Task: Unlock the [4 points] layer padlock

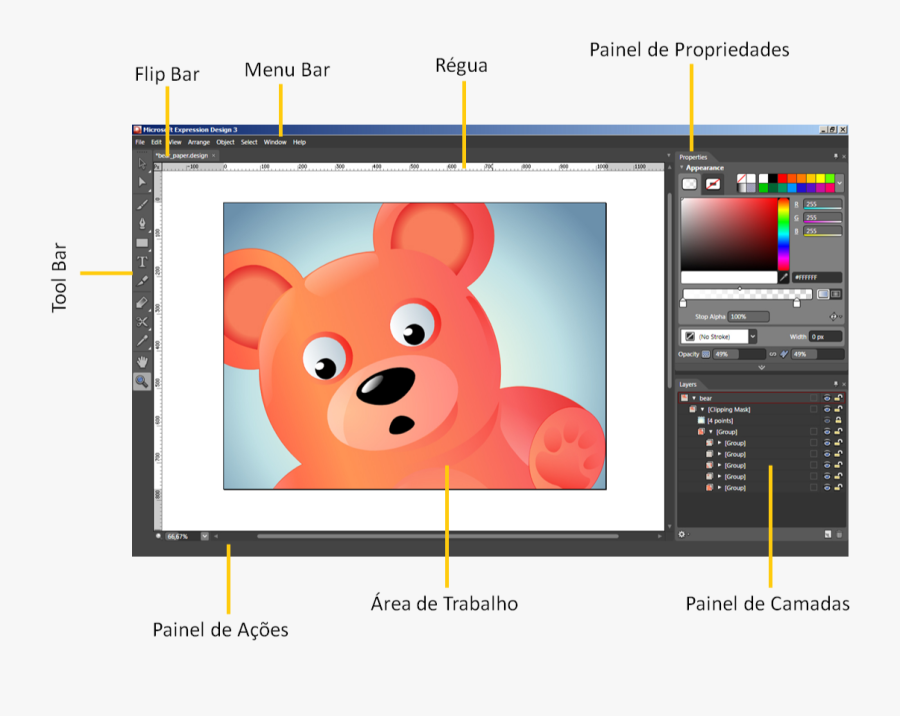Action: tap(838, 420)
